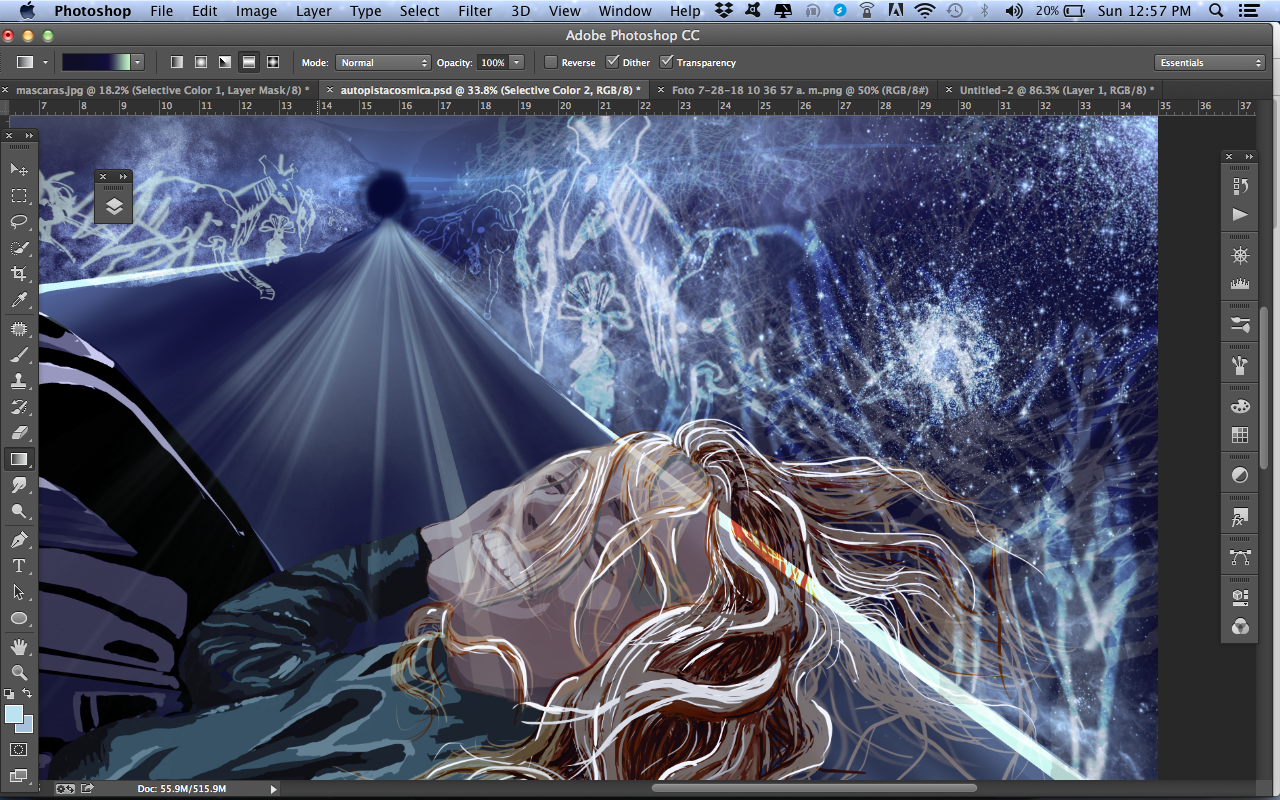Select the Quick Selection tool
This screenshot has height=800, width=1280.
[19, 247]
